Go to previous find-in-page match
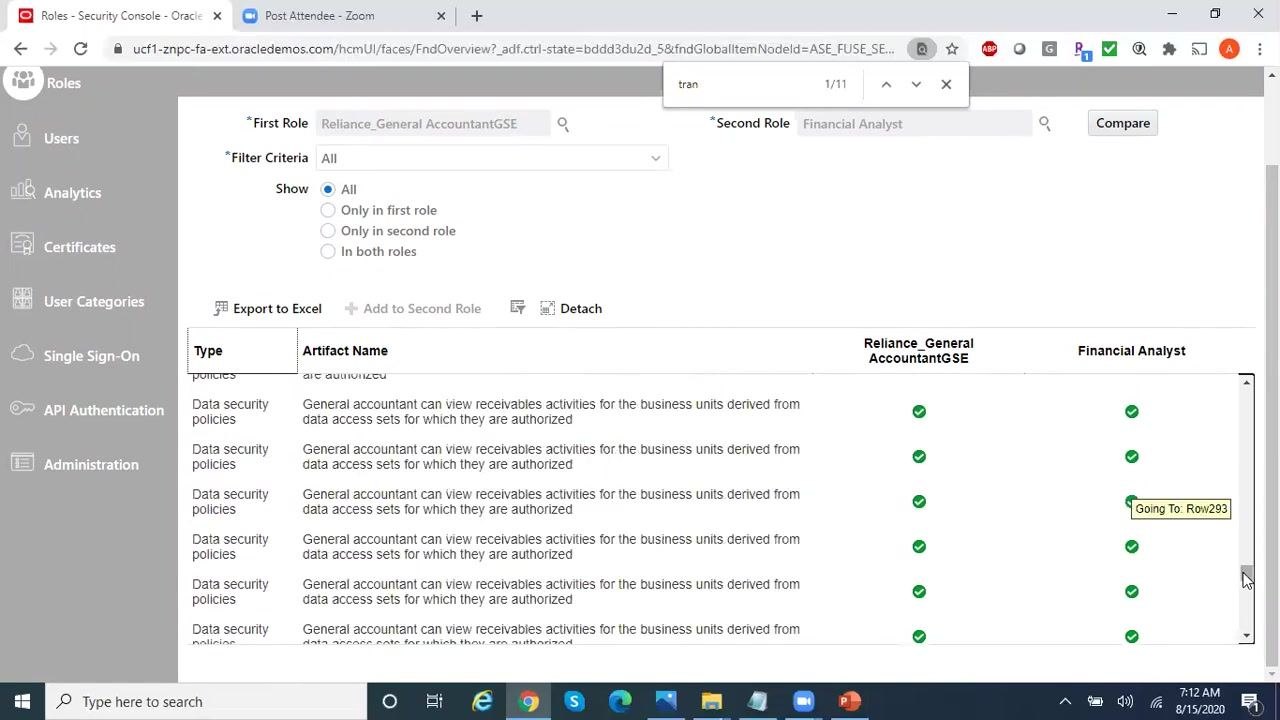1280x720 pixels. click(x=886, y=84)
